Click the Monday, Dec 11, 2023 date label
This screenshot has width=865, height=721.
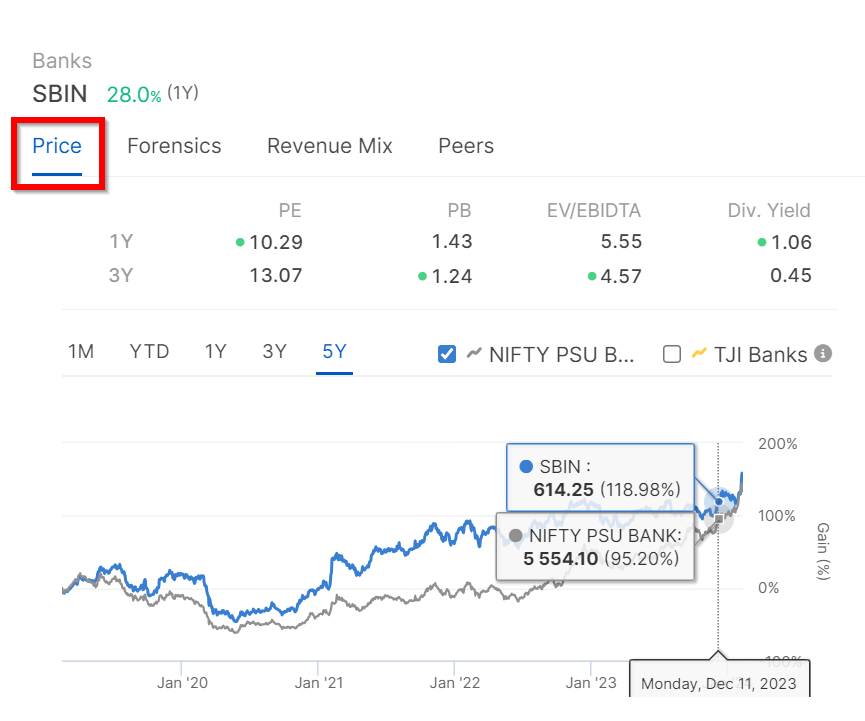pyautogui.click(x=719, y=684)
